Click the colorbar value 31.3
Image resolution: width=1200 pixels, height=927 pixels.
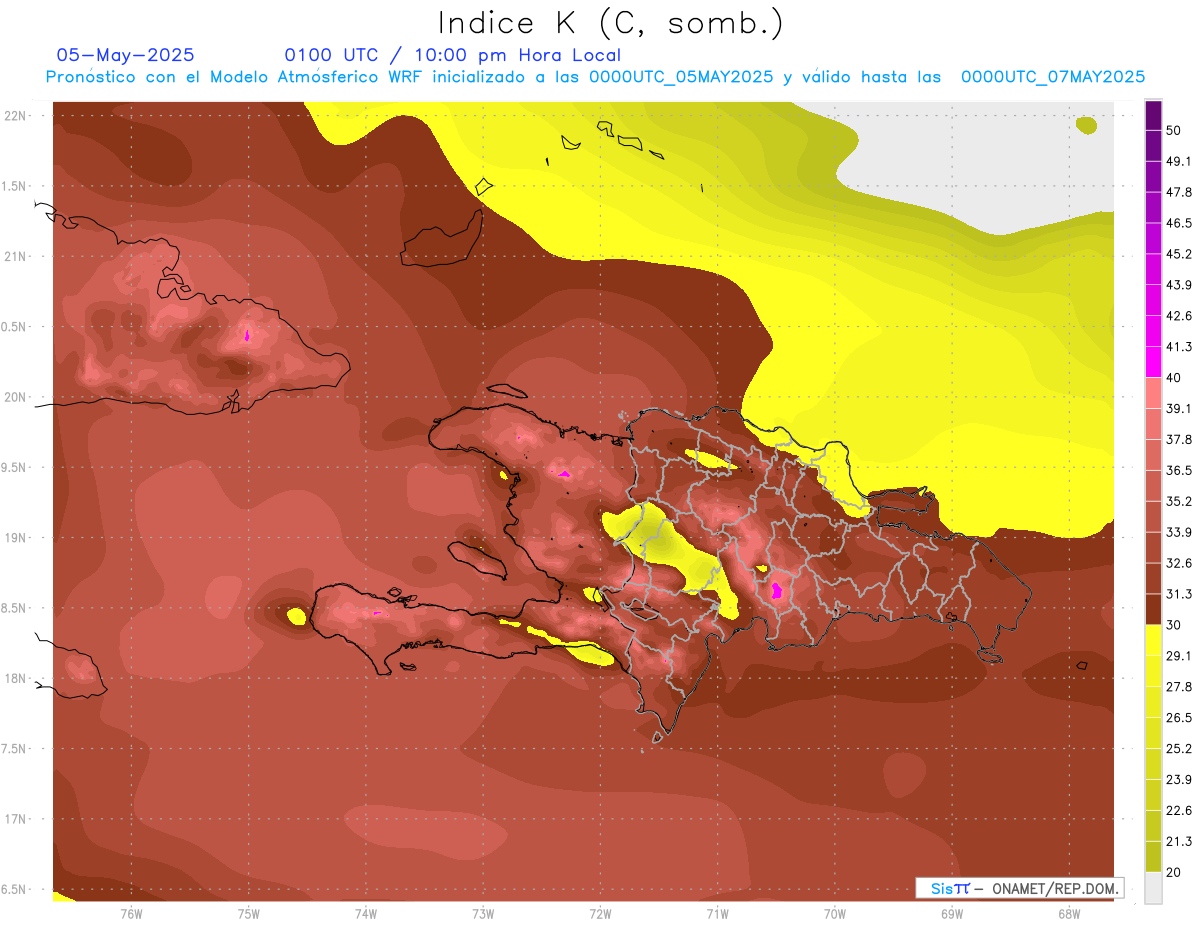(1180, 594)
